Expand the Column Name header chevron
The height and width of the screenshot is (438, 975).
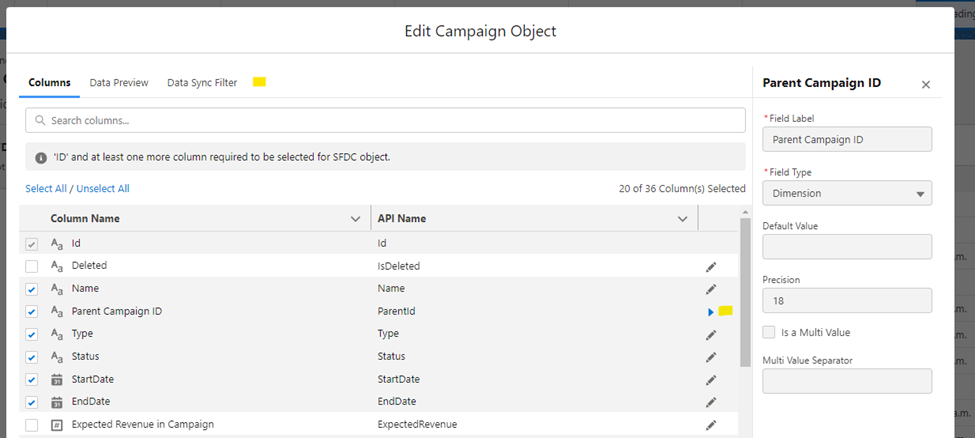[355, 218]
